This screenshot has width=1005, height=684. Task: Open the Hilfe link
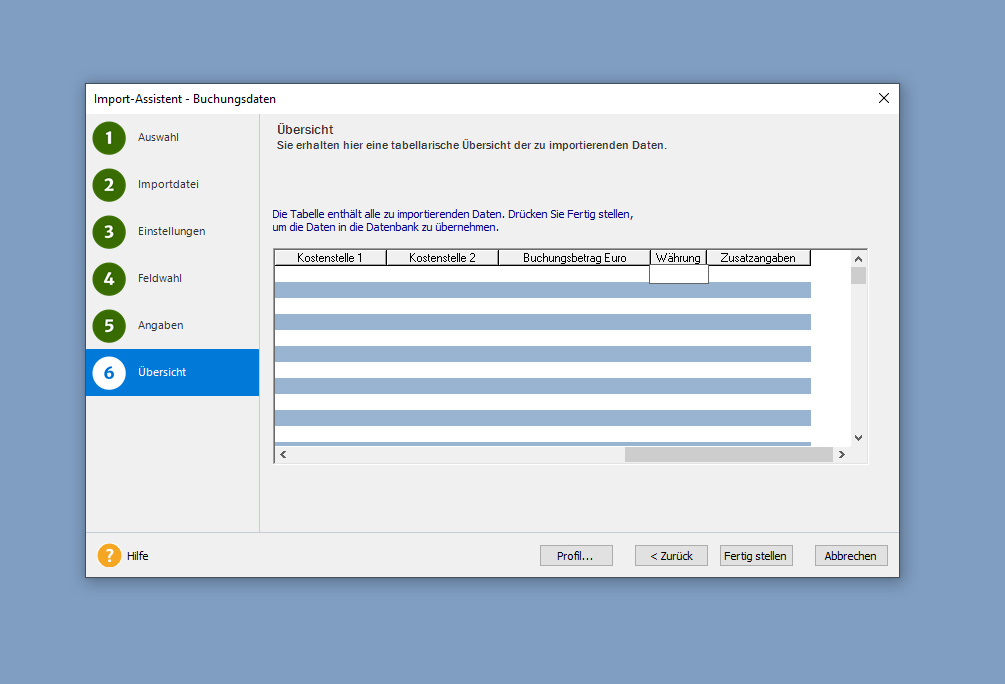pyautogui.click(x=137, y=556)
